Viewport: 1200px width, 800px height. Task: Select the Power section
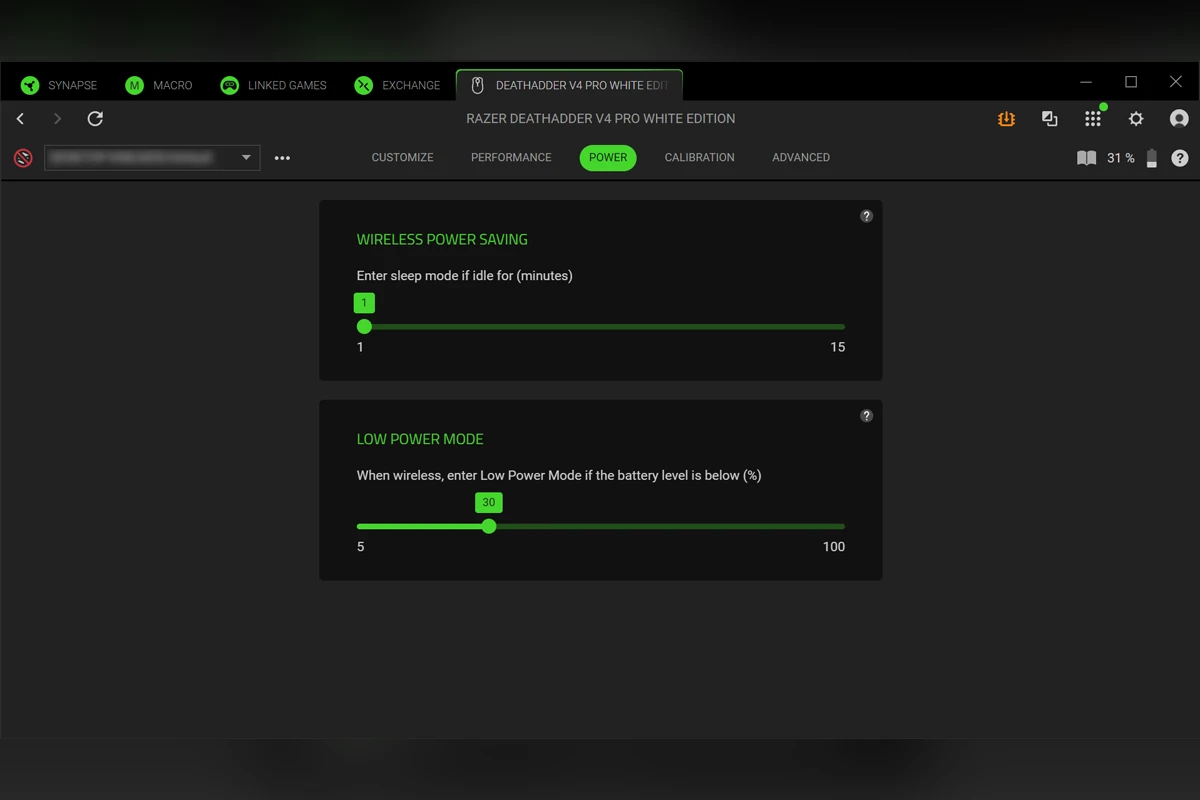click(608, 158)
